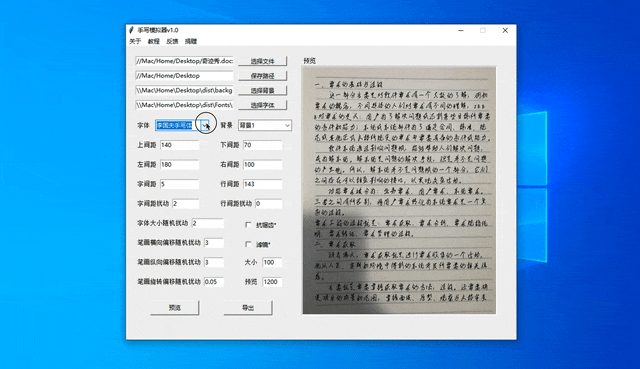
Task: Focus the document path field ending in .doc
Action: point(184,61)
